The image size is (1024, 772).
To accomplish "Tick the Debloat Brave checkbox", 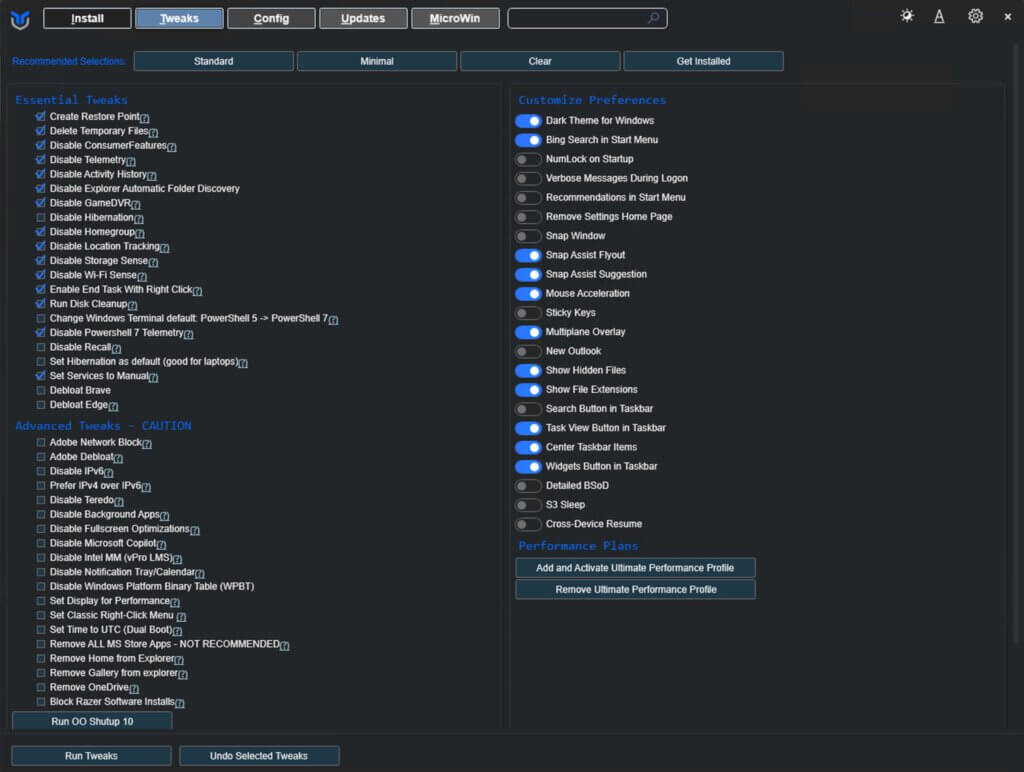I will 40,391.
